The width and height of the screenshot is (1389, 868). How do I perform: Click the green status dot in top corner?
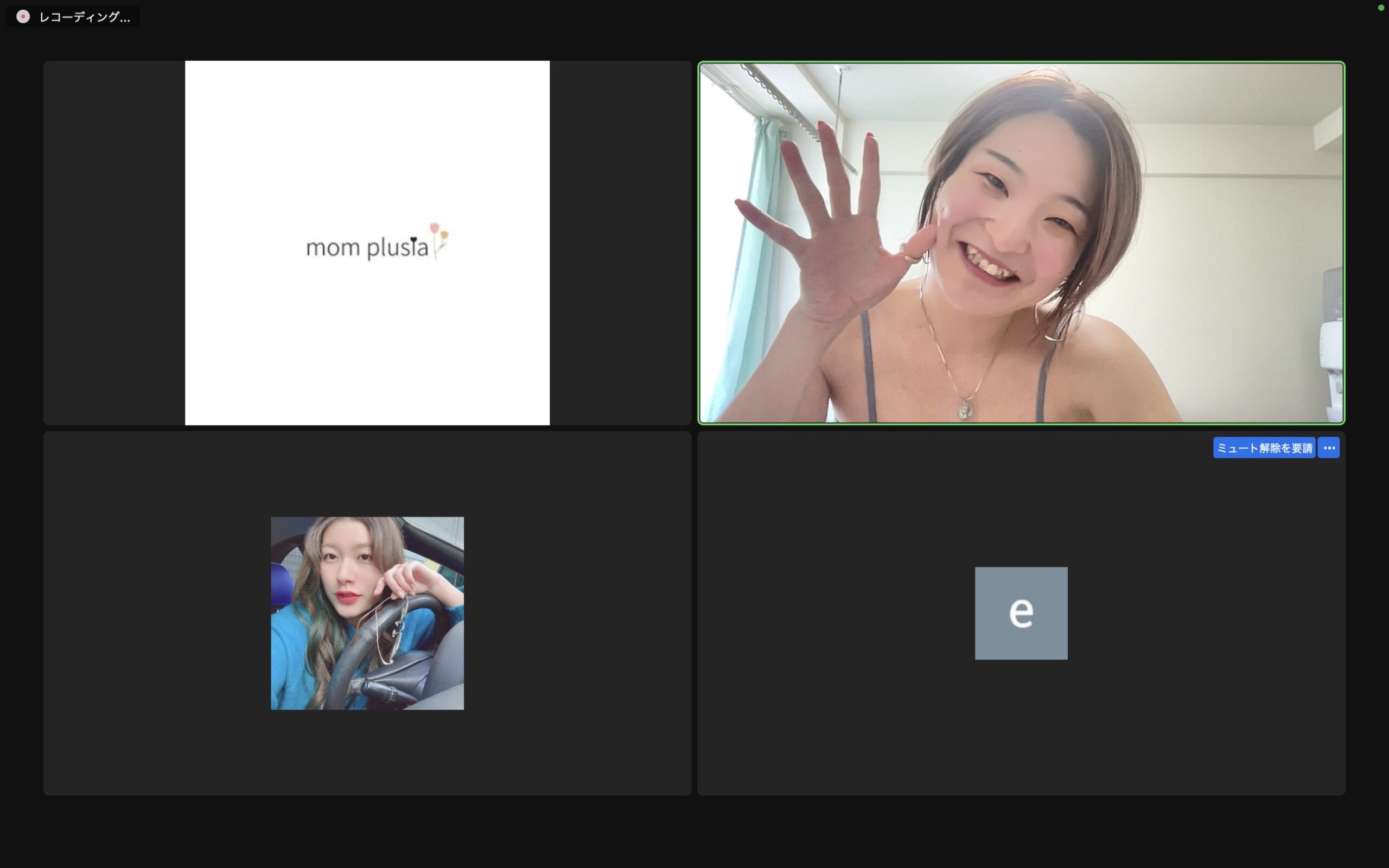(1381, 8)
